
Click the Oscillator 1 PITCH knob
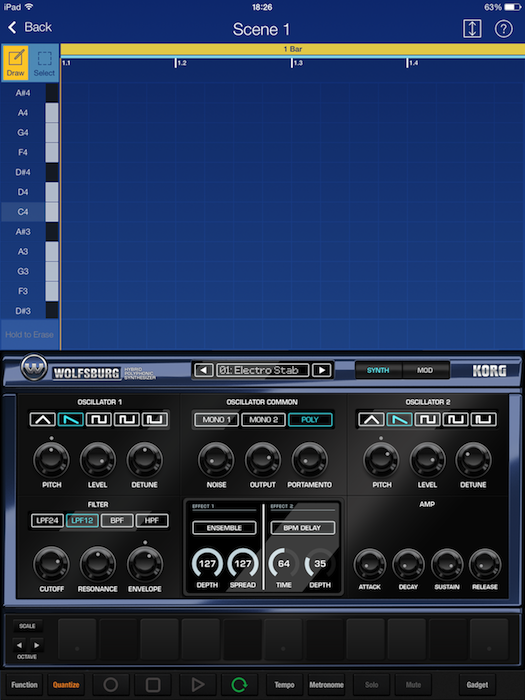51,460
